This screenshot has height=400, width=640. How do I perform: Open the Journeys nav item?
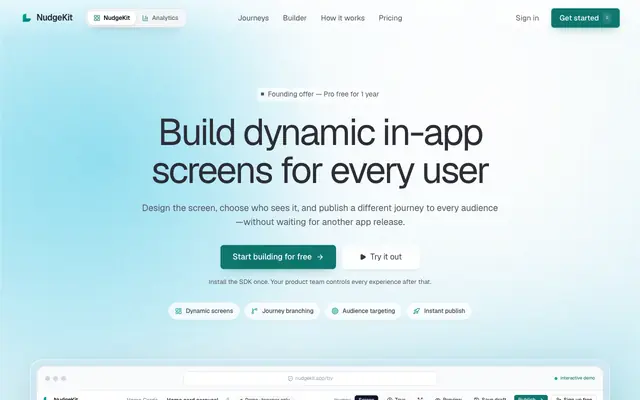click(x=253, y=18)
